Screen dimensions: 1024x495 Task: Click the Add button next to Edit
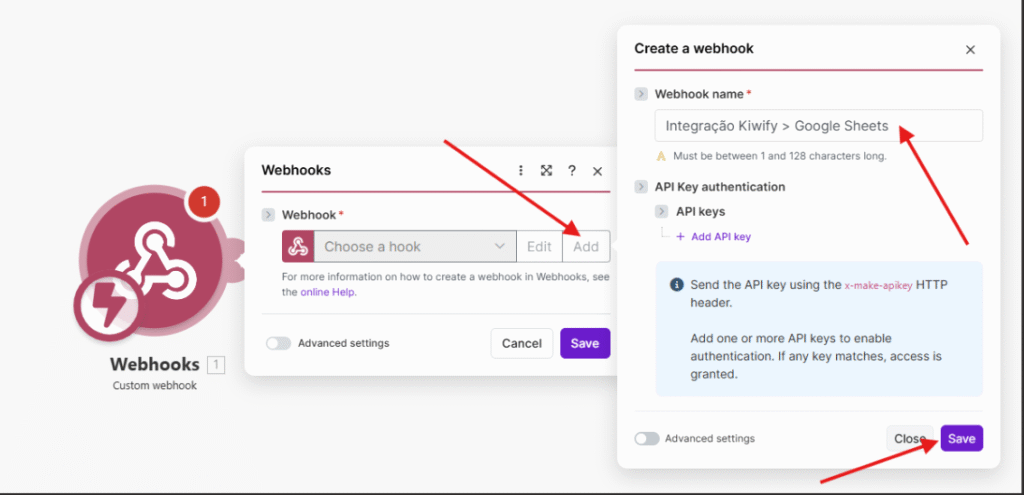click(586, 247)
